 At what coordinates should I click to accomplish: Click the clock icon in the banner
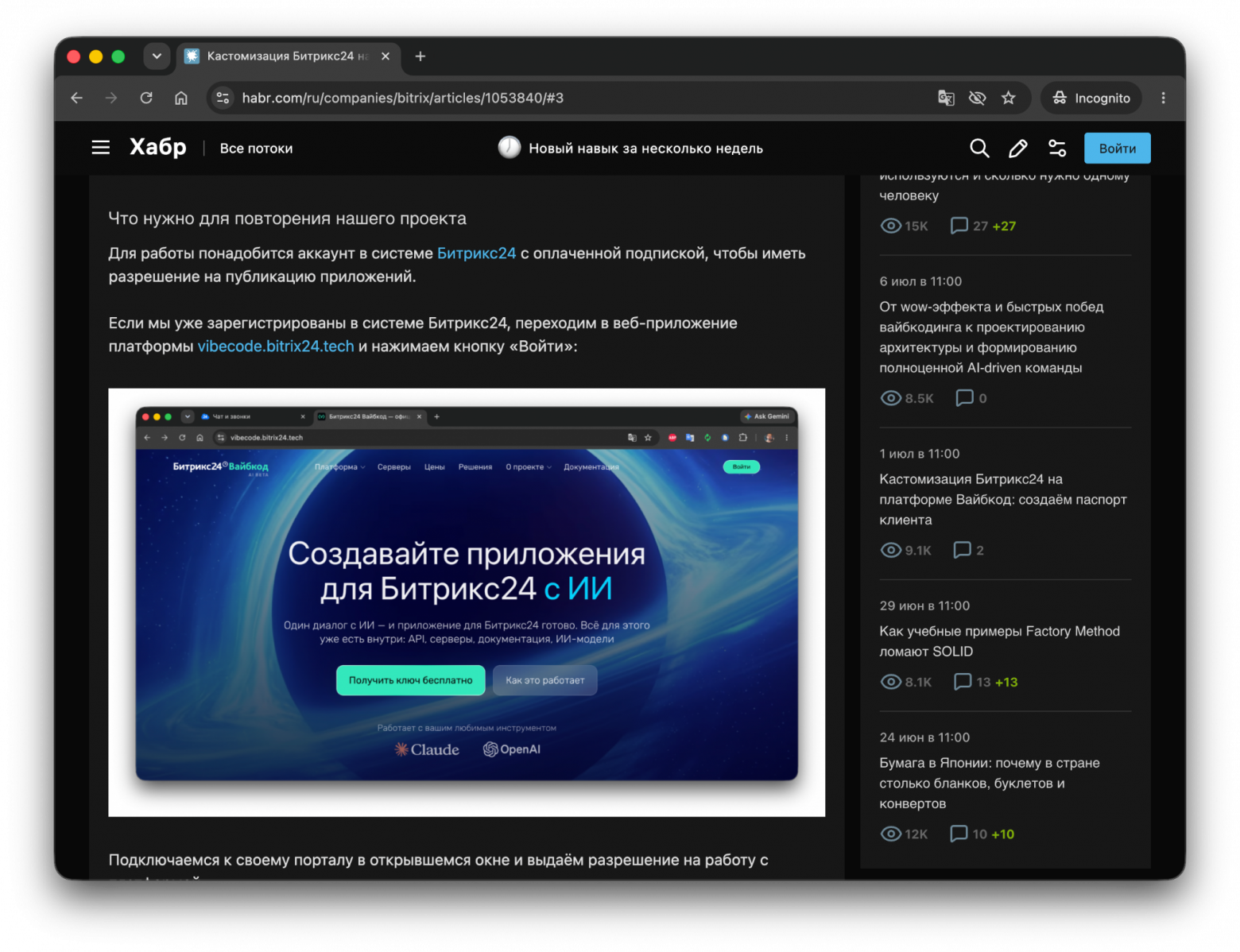point(510,147)
